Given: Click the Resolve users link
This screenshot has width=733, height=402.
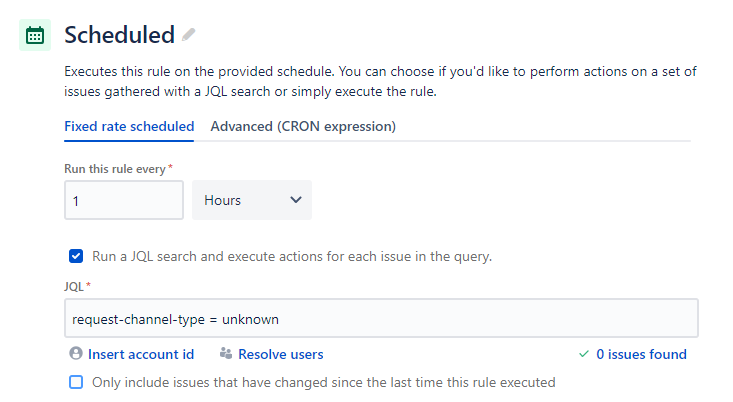Looking at the screenshot, I should click(280, 354).
